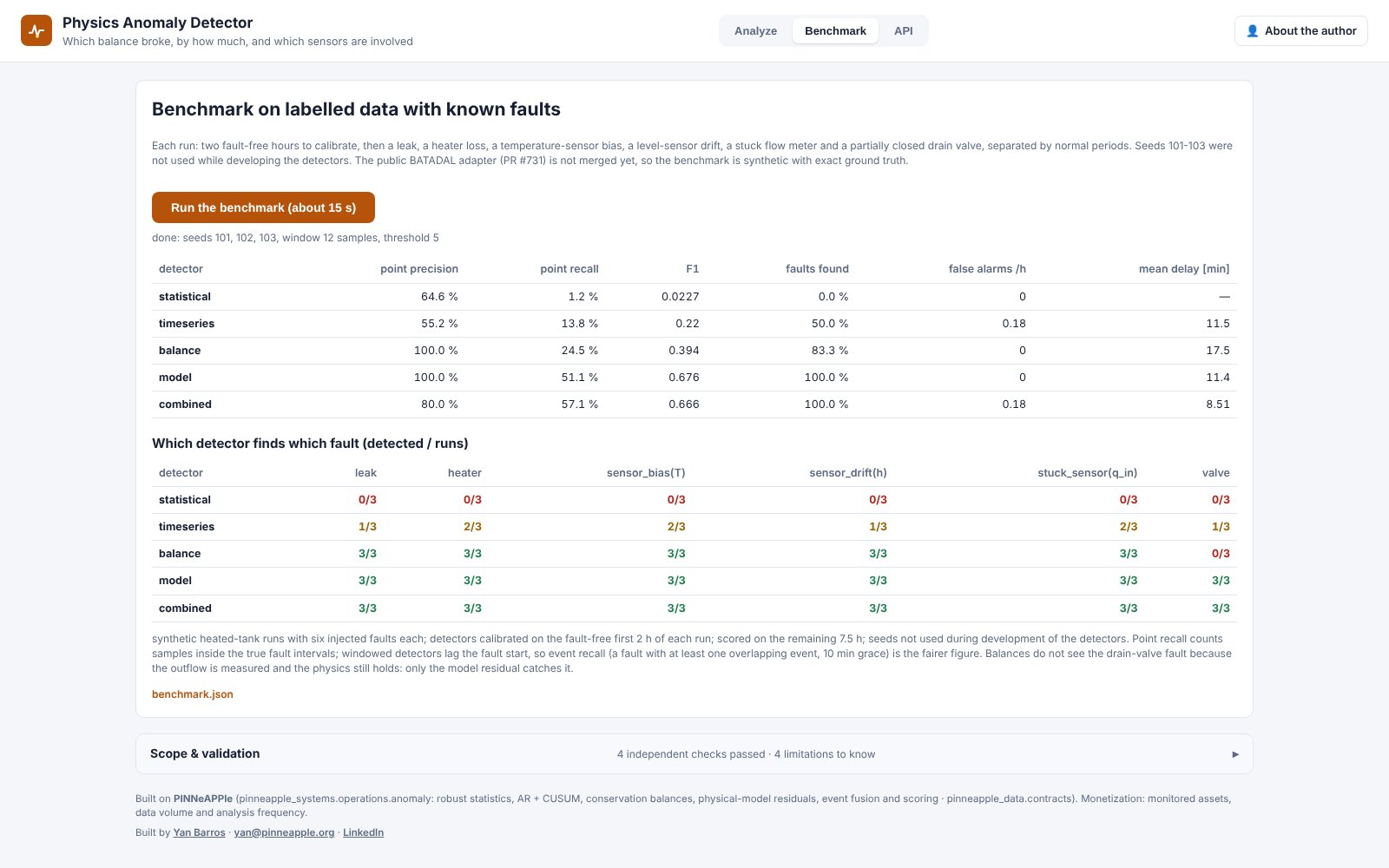Click the yan@pinneapple.org email link

point(284,832)
